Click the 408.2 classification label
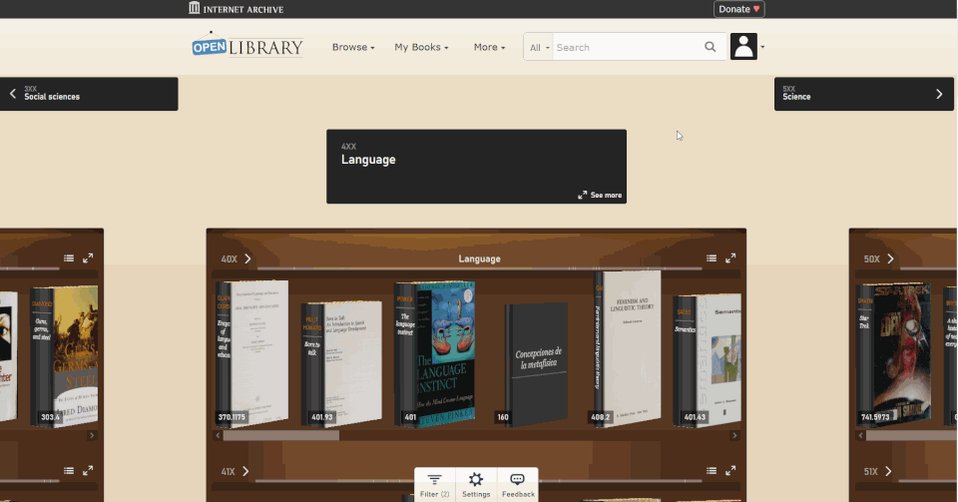Image resolution: width=958 pixels, height=502 pixels. pyautogui.click(x=600, y=417)
